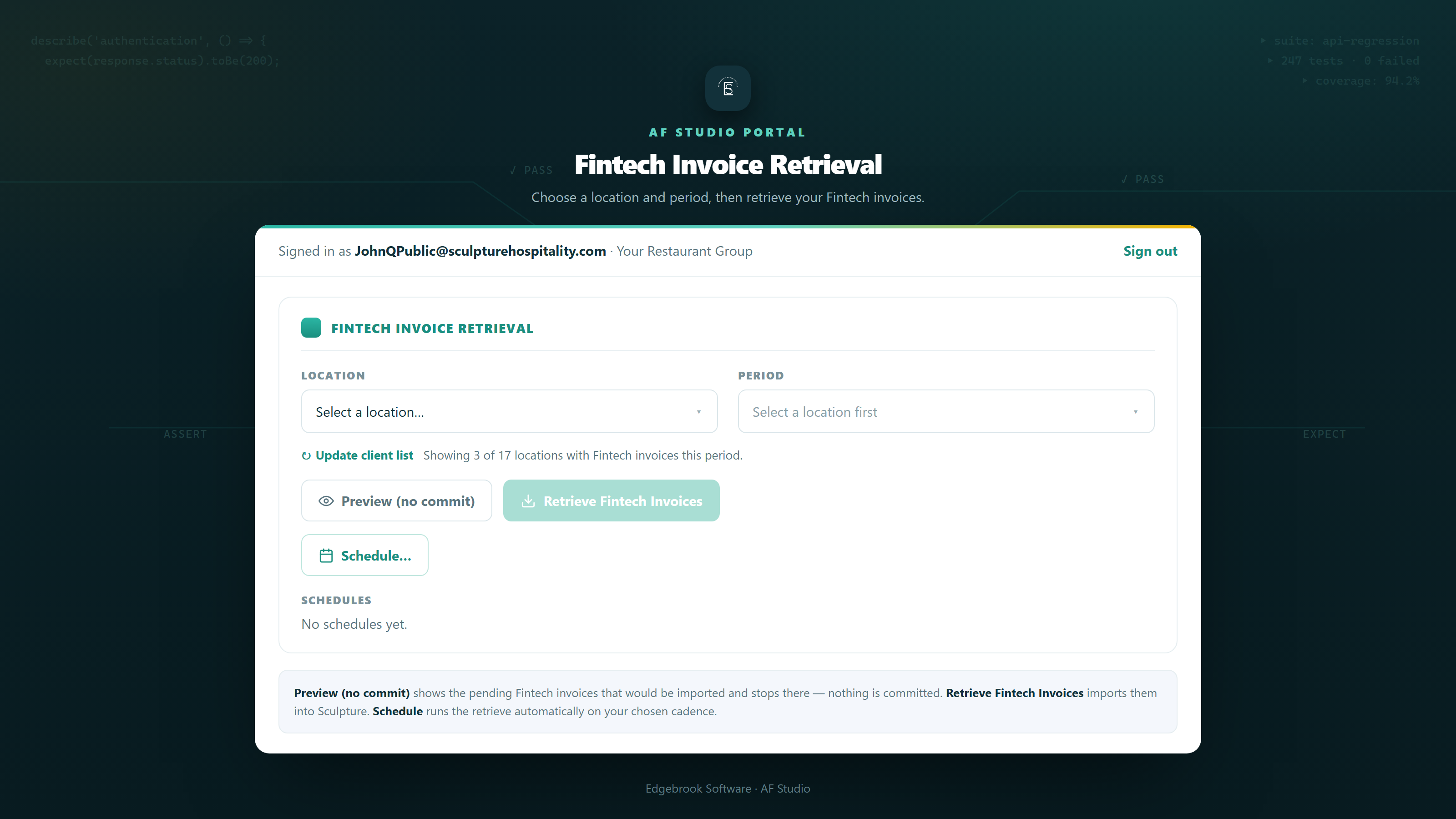Click the Location dropdown arrow
The height and width of the screenshot is (819, 1456).
coord(698,412)
